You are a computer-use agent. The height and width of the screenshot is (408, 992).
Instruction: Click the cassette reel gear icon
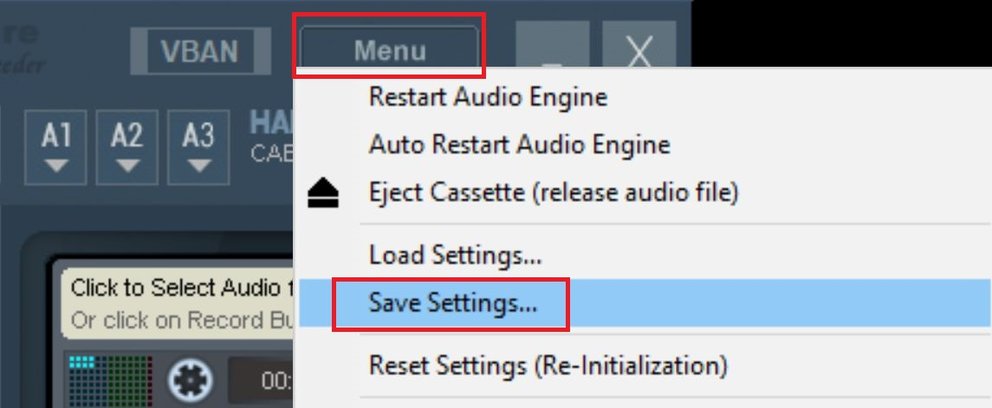(x=191, y=380)
